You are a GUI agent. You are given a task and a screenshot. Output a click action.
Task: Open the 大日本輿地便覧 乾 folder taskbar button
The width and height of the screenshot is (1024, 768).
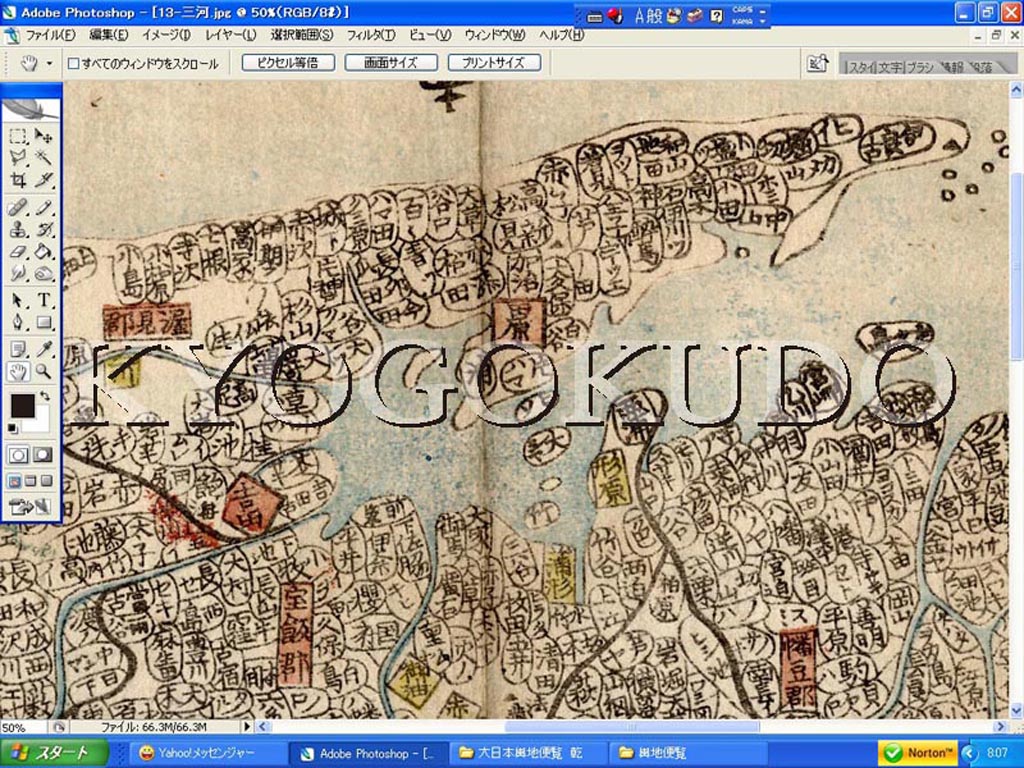coord(528,754)
